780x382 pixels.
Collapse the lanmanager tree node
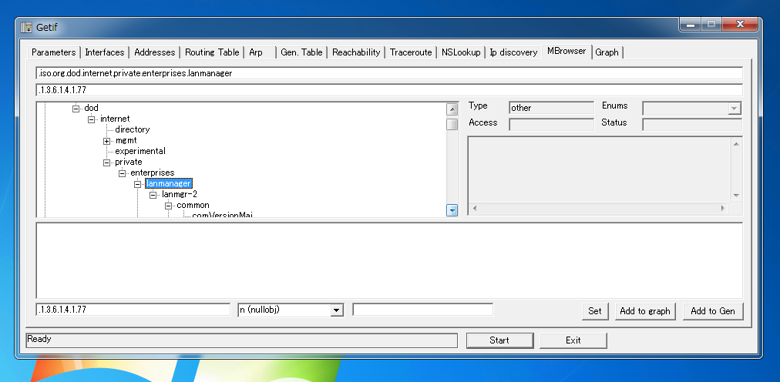pyautogui.click(x=138, y=184)
